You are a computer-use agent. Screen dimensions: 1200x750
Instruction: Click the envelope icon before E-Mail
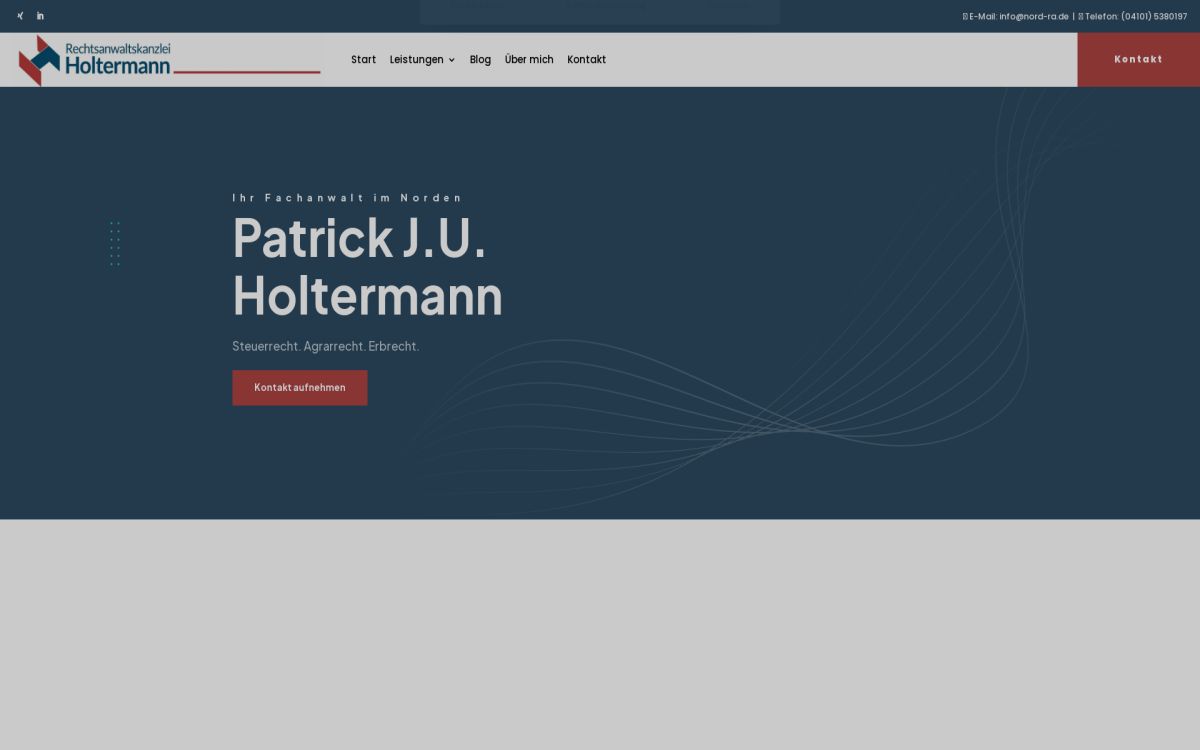click(965, 16)
